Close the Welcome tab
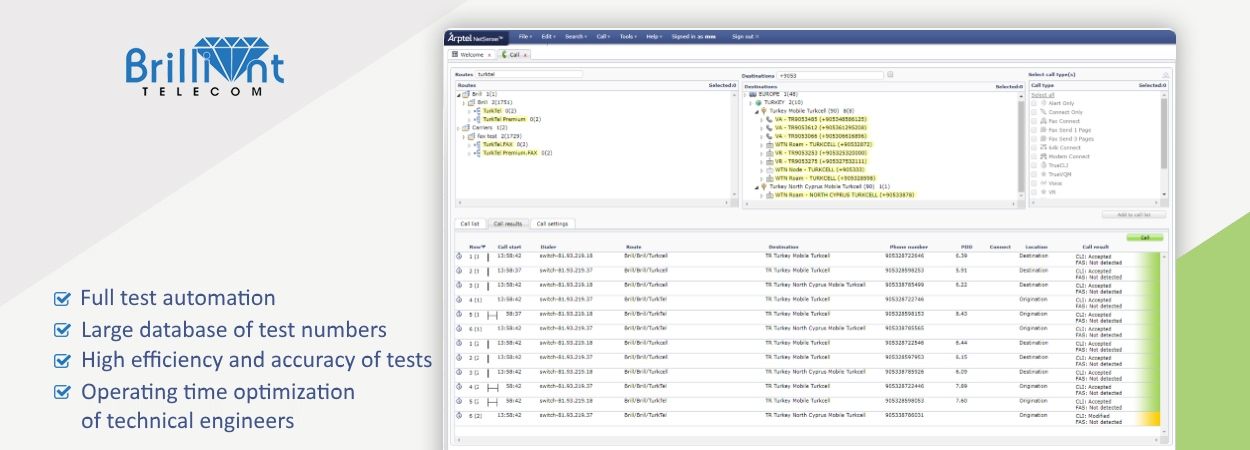Screen dimensions: 1250x450 (489, 55)
